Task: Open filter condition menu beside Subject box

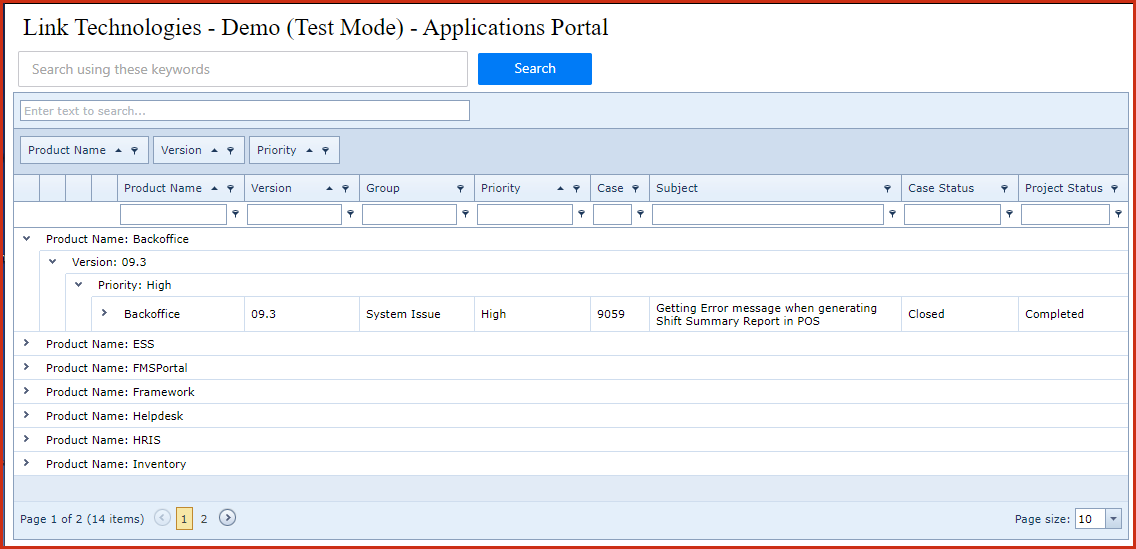Action: [892, 214]
